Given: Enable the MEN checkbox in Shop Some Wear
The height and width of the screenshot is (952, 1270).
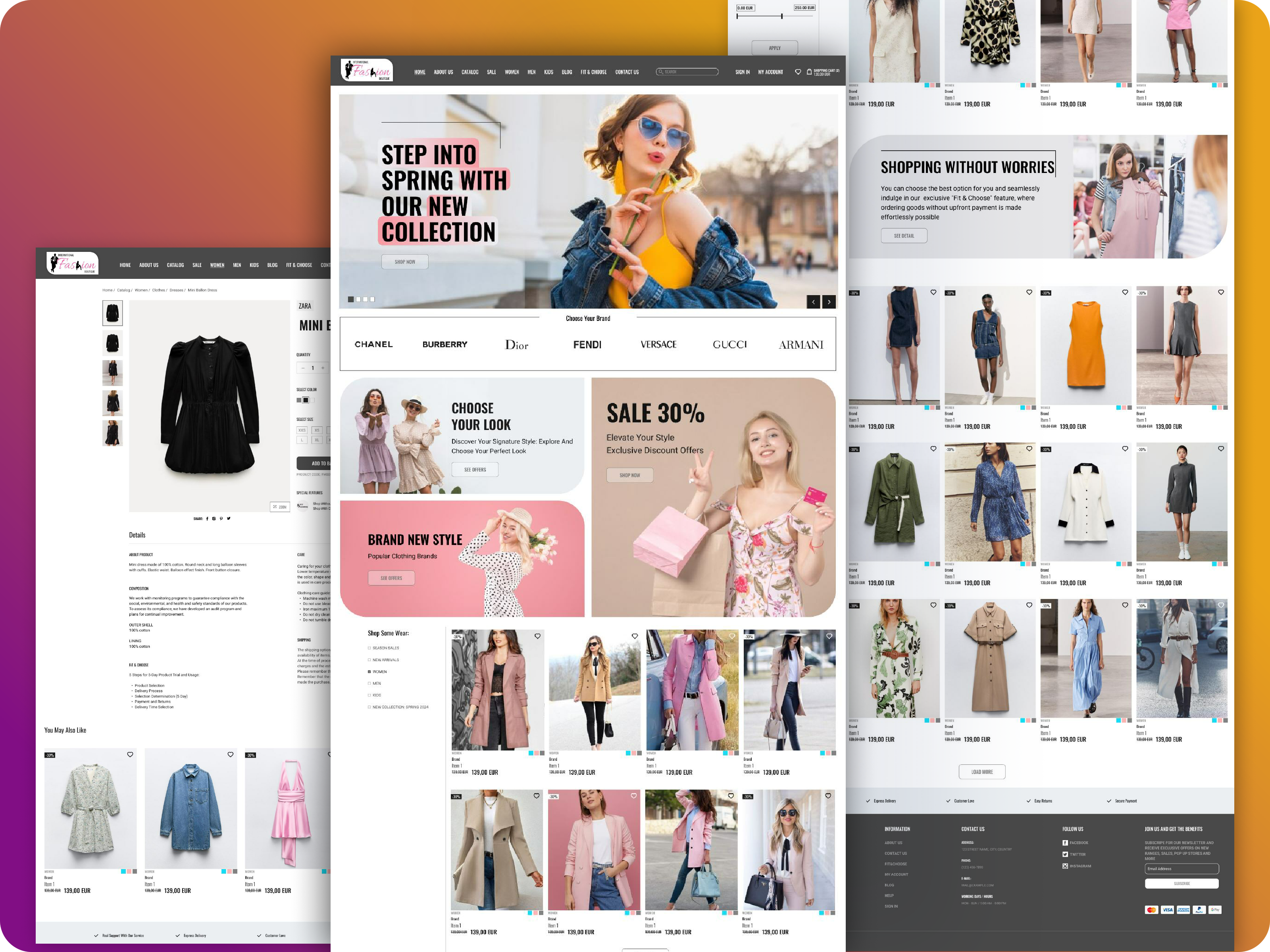Looking at the screenshot, I should (x=369, y=683).
